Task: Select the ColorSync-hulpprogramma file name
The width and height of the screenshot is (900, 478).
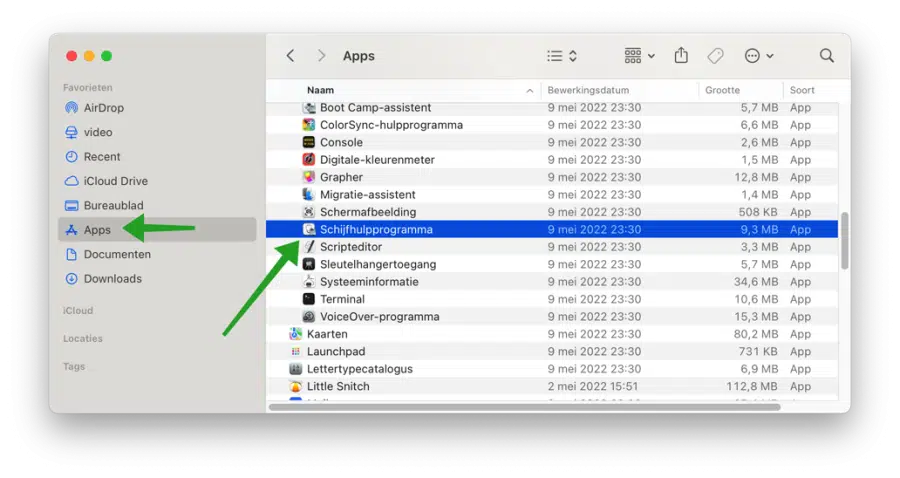Action: click(391, 125)
